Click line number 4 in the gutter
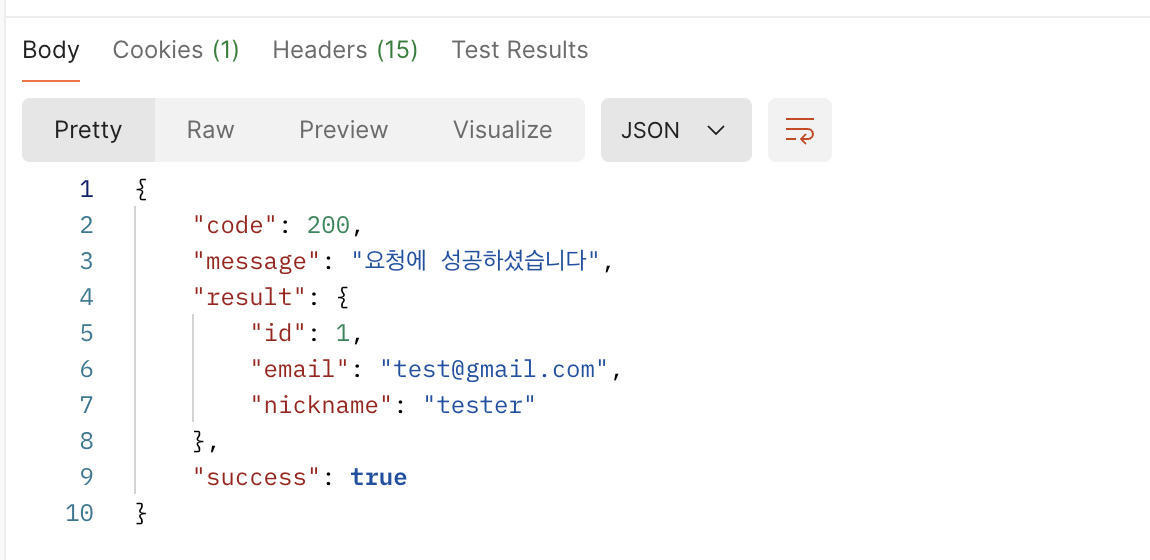This screenshot has height=560, width=1150. click(x=86, y=297)
